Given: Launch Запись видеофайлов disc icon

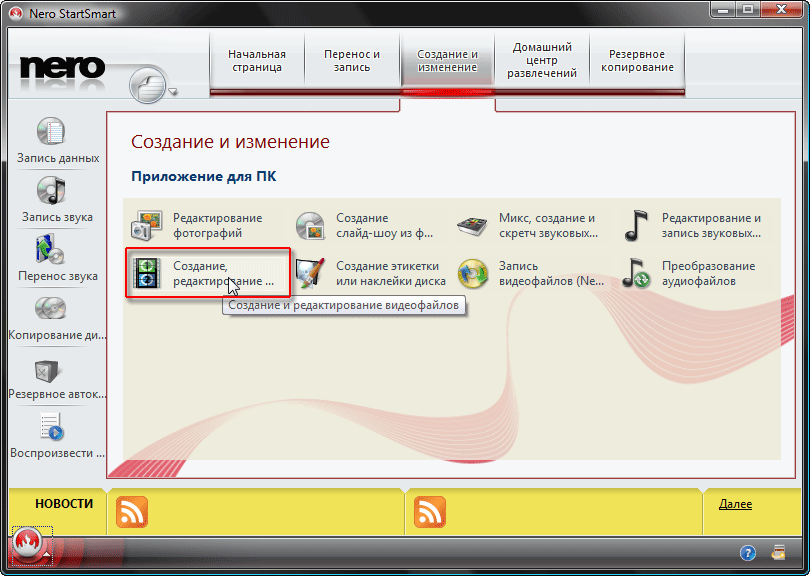Looking at the screenshot, I should tap(473, 273).
